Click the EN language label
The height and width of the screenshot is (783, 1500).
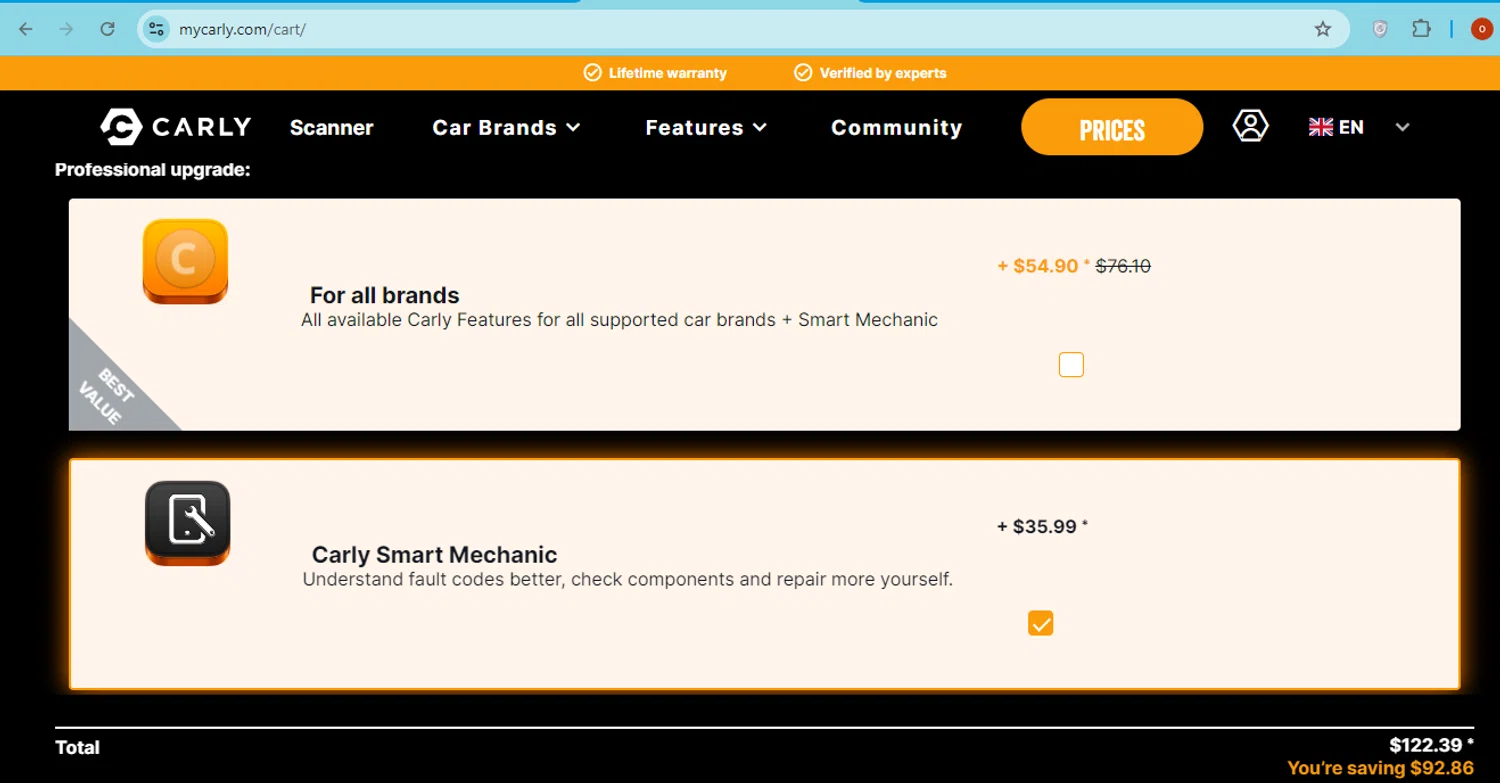click(1351, 127)
